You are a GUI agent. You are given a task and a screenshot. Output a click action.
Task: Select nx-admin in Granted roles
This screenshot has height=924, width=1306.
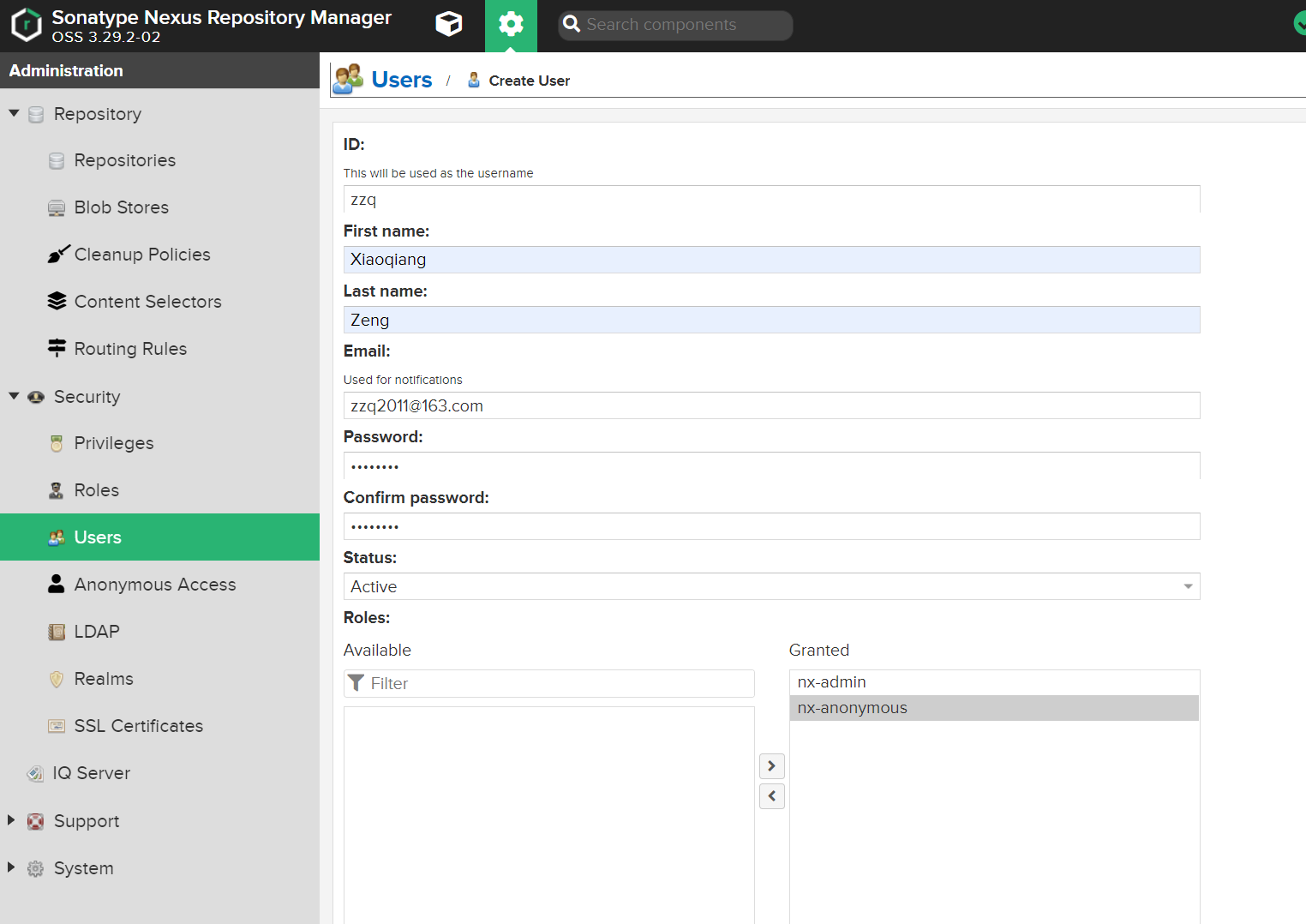tap(994, 682)
